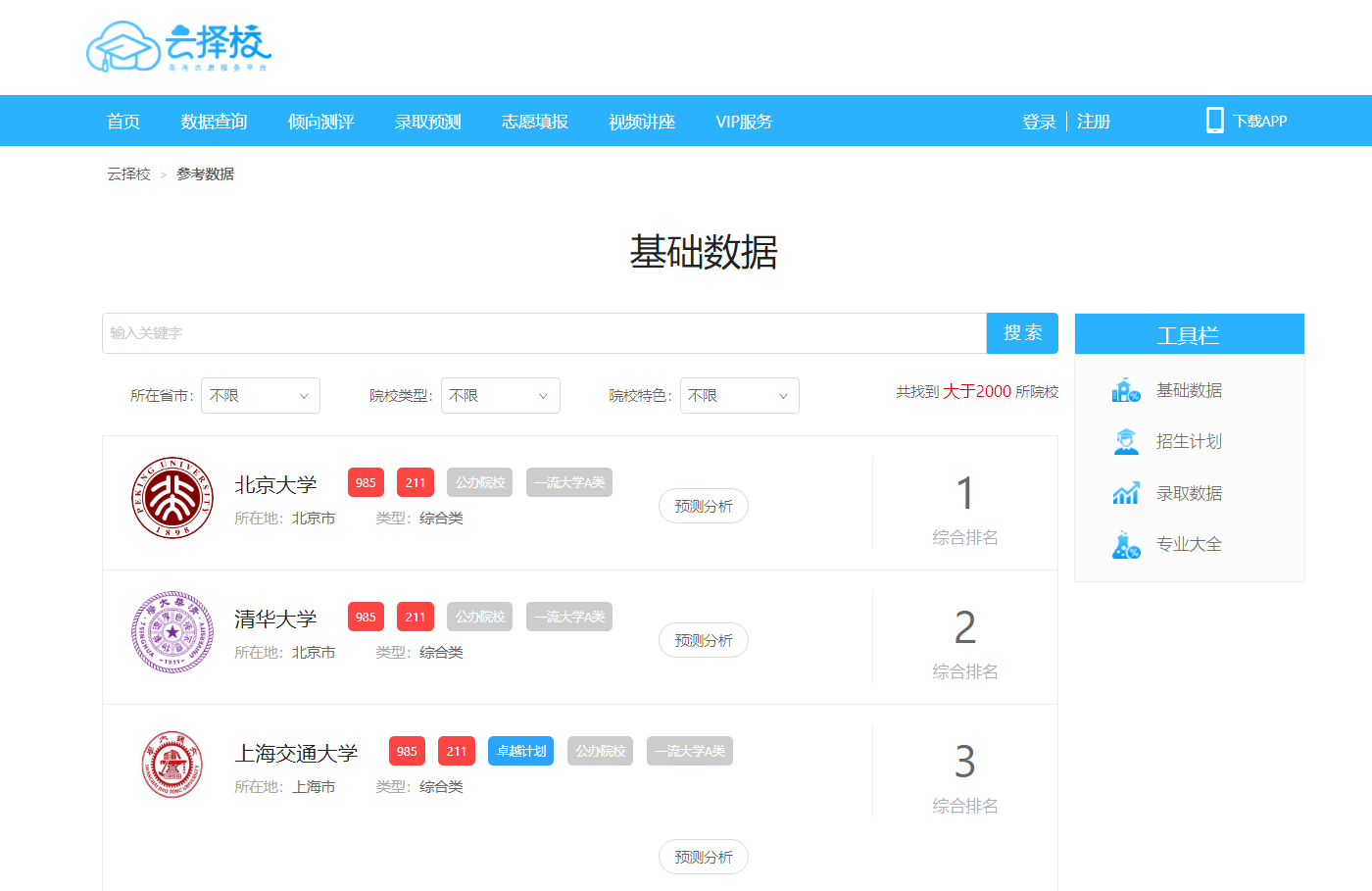Click the 下载APP link
Image resolution: width=1372 pixels, height=891 pixels.
[1260, 122]
